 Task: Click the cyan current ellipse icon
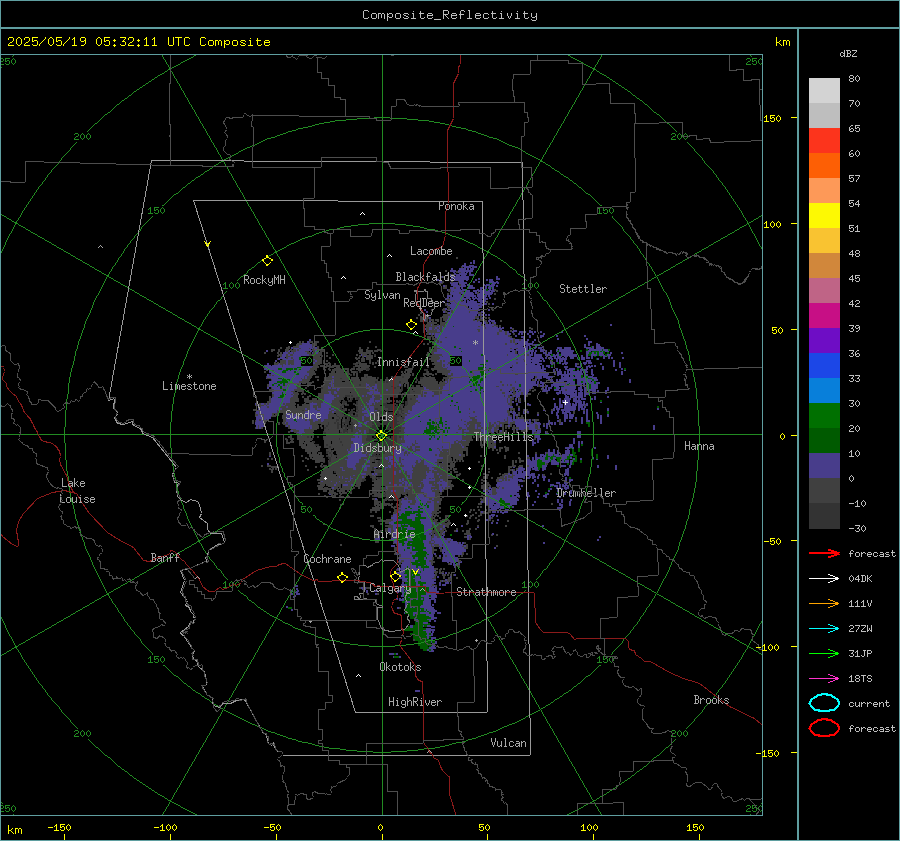824,703
